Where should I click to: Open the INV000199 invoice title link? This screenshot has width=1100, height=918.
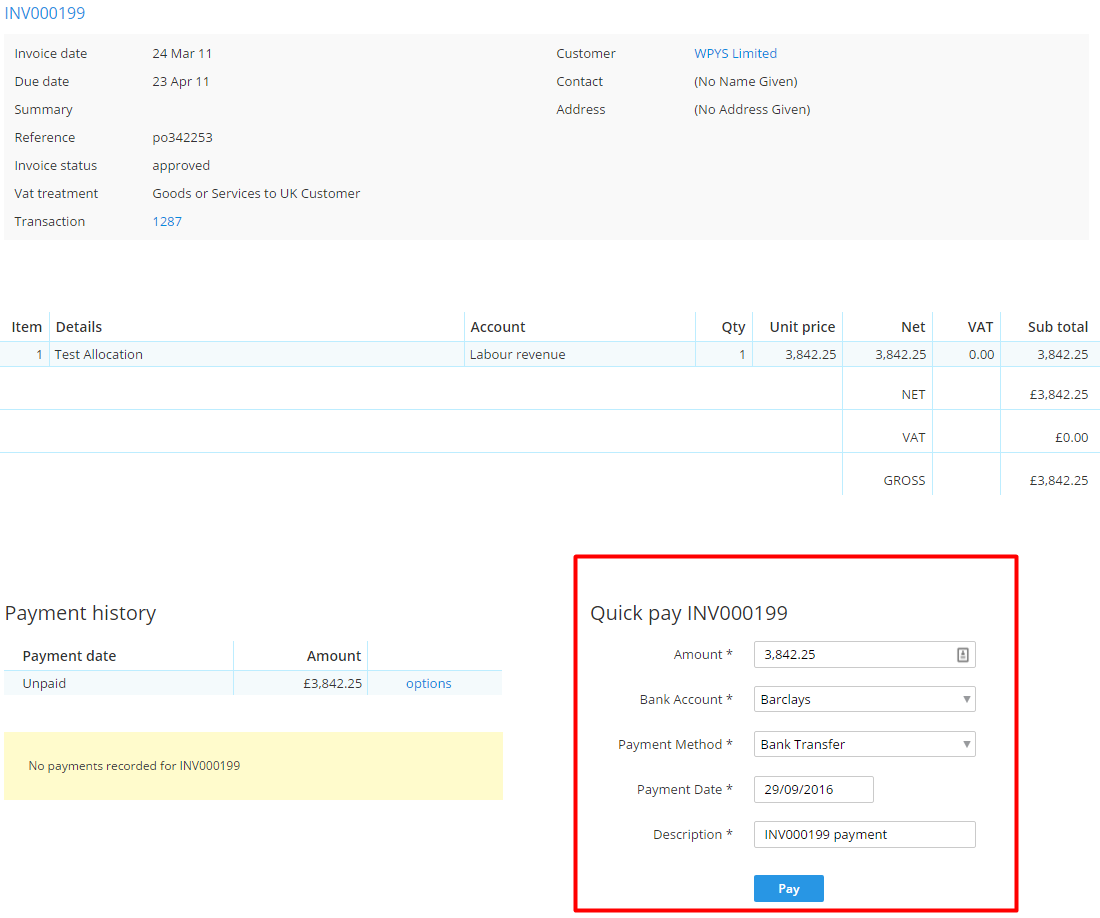click(45, 13)
